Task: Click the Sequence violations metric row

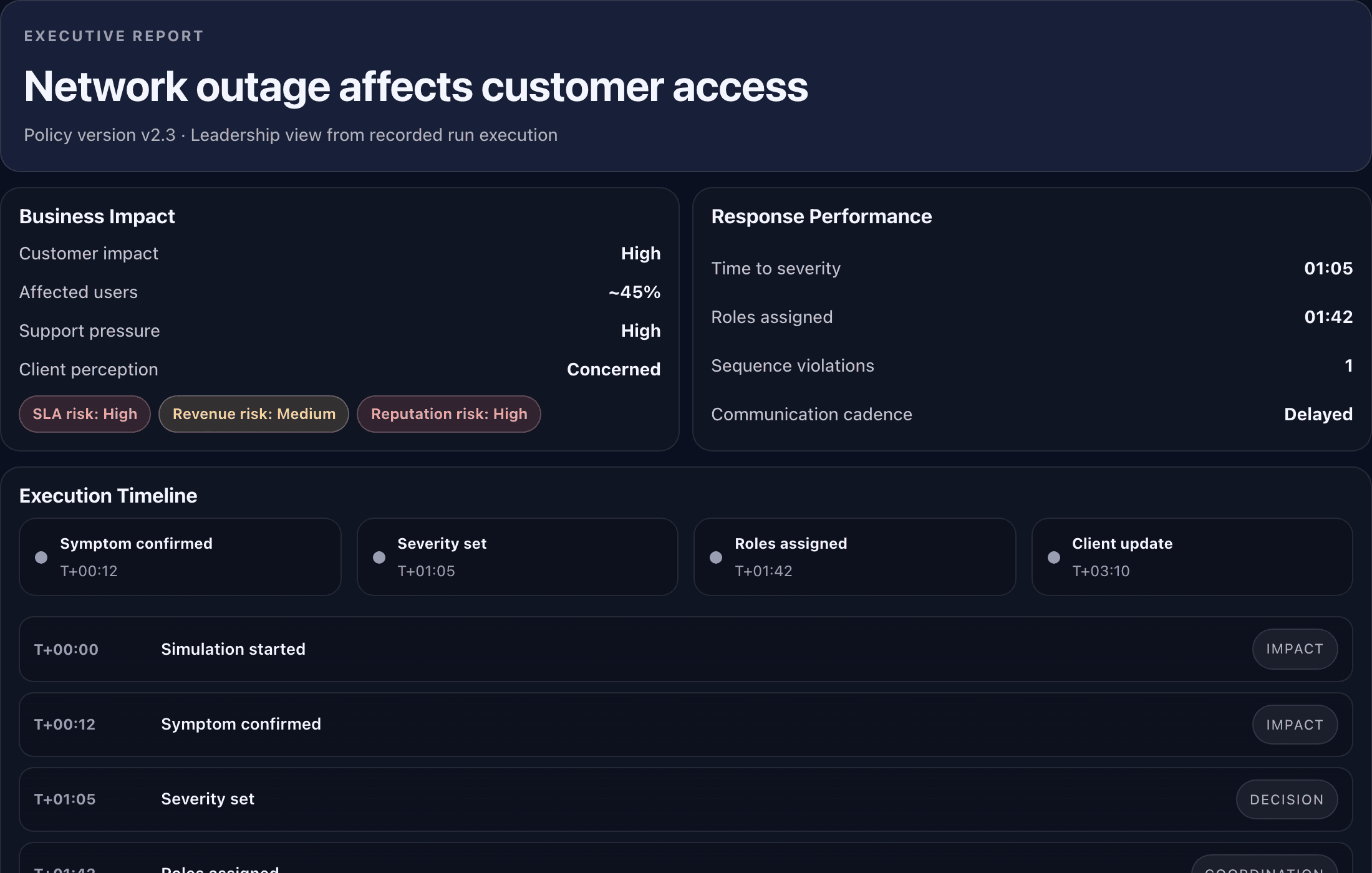Action: point(1031,366)
